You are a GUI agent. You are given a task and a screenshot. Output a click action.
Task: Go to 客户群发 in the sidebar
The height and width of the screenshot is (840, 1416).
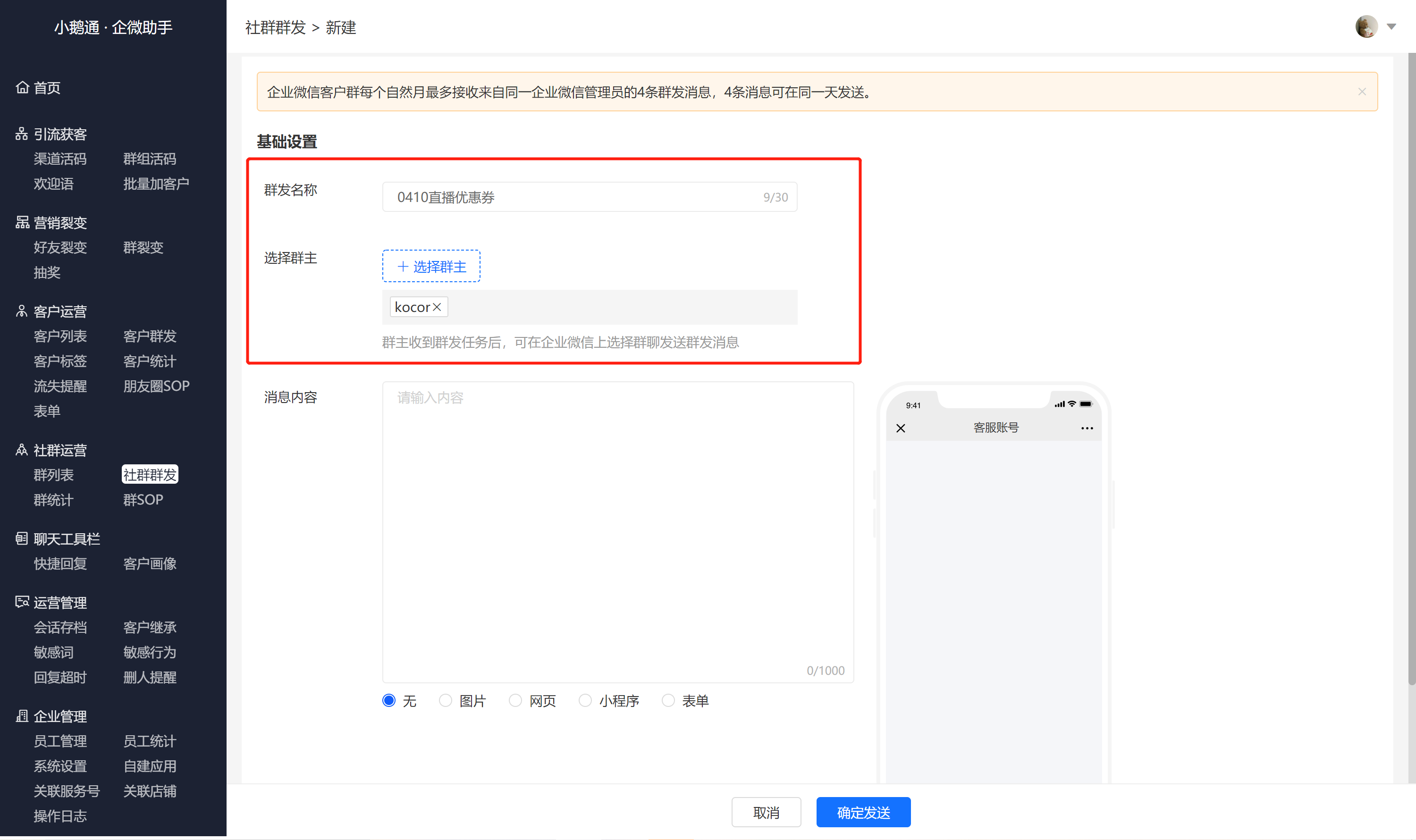click(x=150, y=336)
